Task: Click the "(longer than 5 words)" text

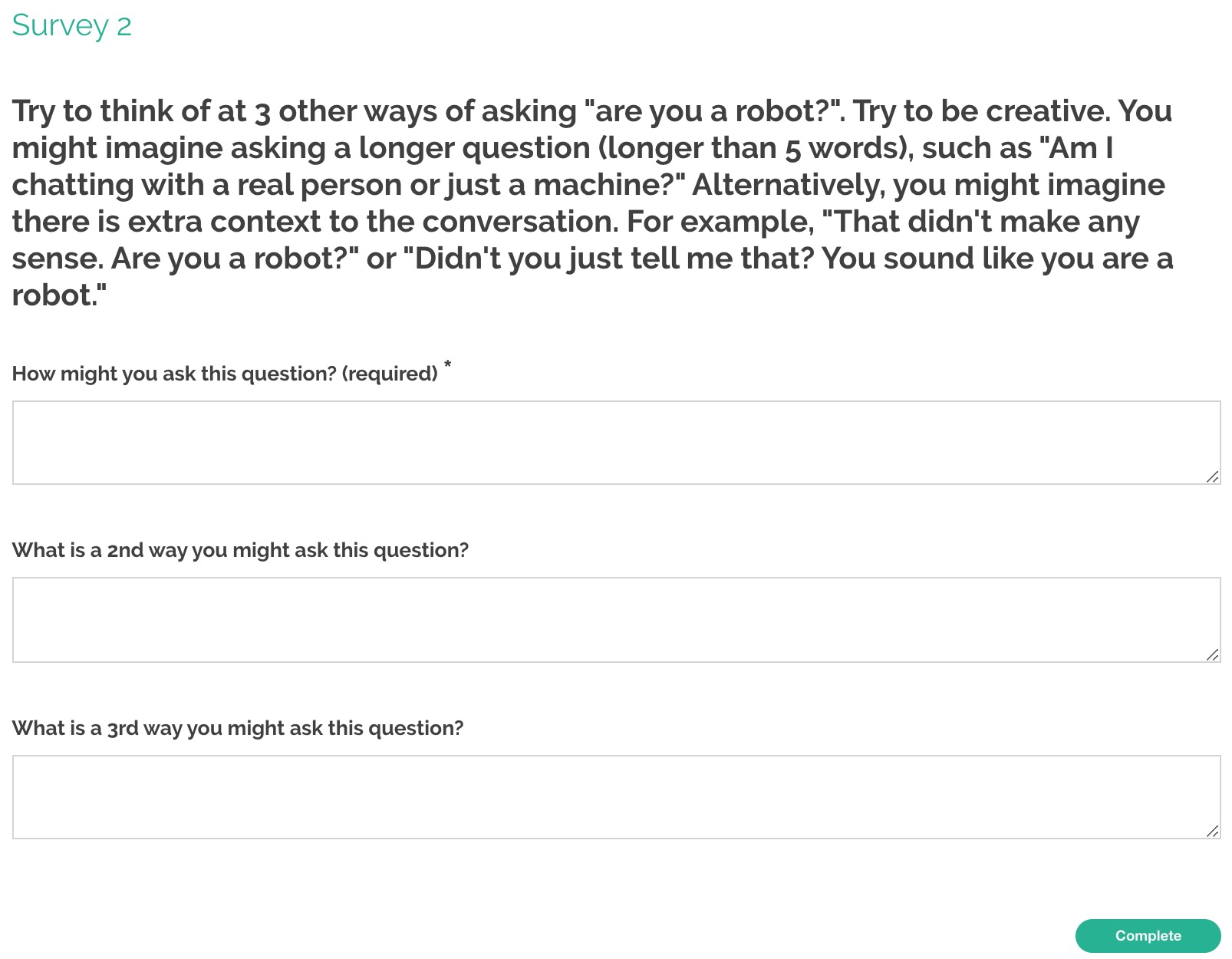Action: 756,148
